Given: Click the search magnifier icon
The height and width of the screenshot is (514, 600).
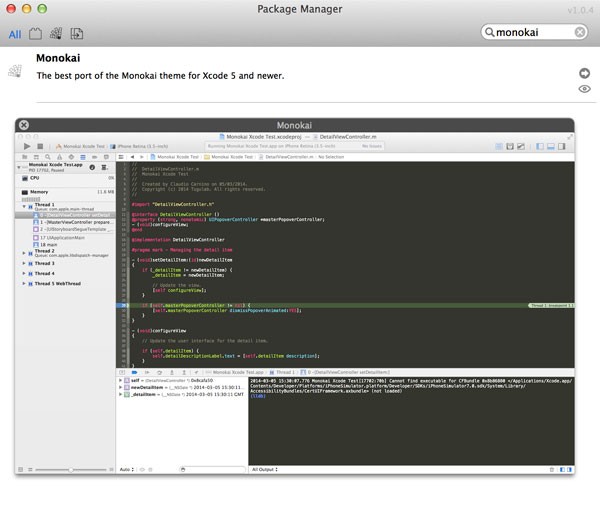Looking at the screenshot, I should (x=489, y=32).
